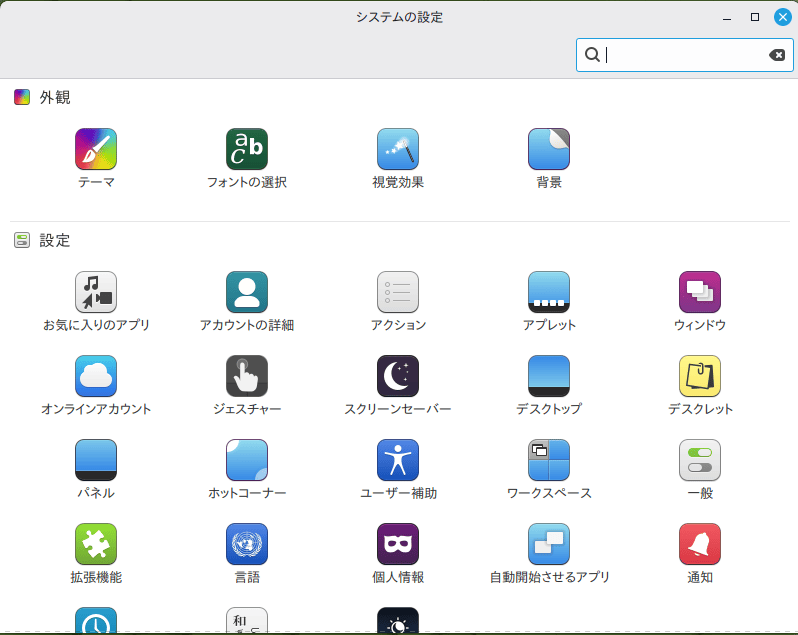
Task: Open the 言語 languages settings
Action: 247,544
